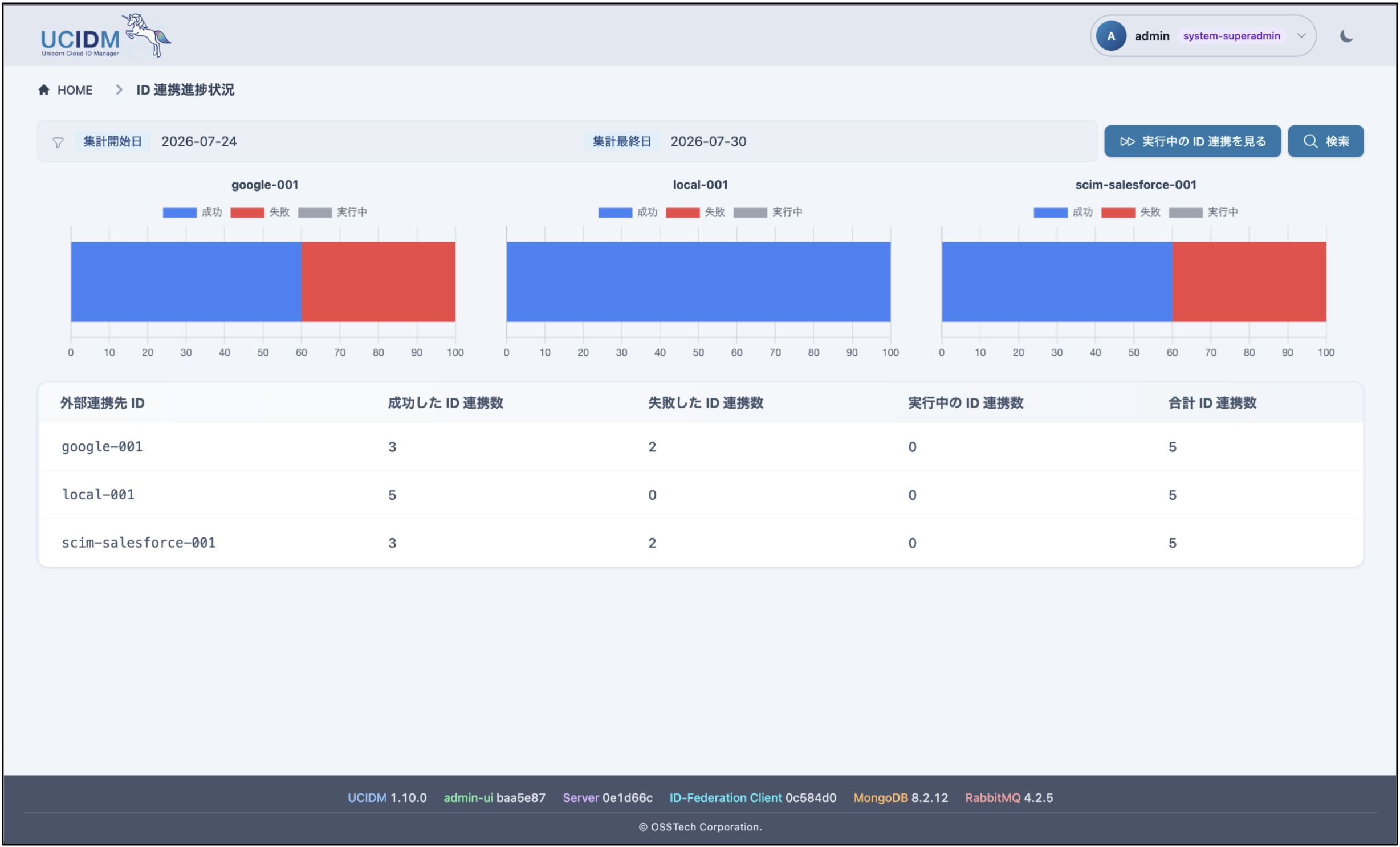This screenshot has width=1400, height=847.
Task: Toggle 実行中 legend in scim-salesforce-001 chart
Action: (1203, 212)
